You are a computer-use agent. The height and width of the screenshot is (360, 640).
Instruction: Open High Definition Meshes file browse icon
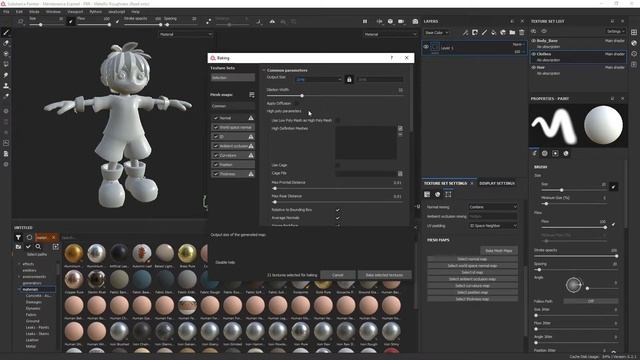coord(400,129)
